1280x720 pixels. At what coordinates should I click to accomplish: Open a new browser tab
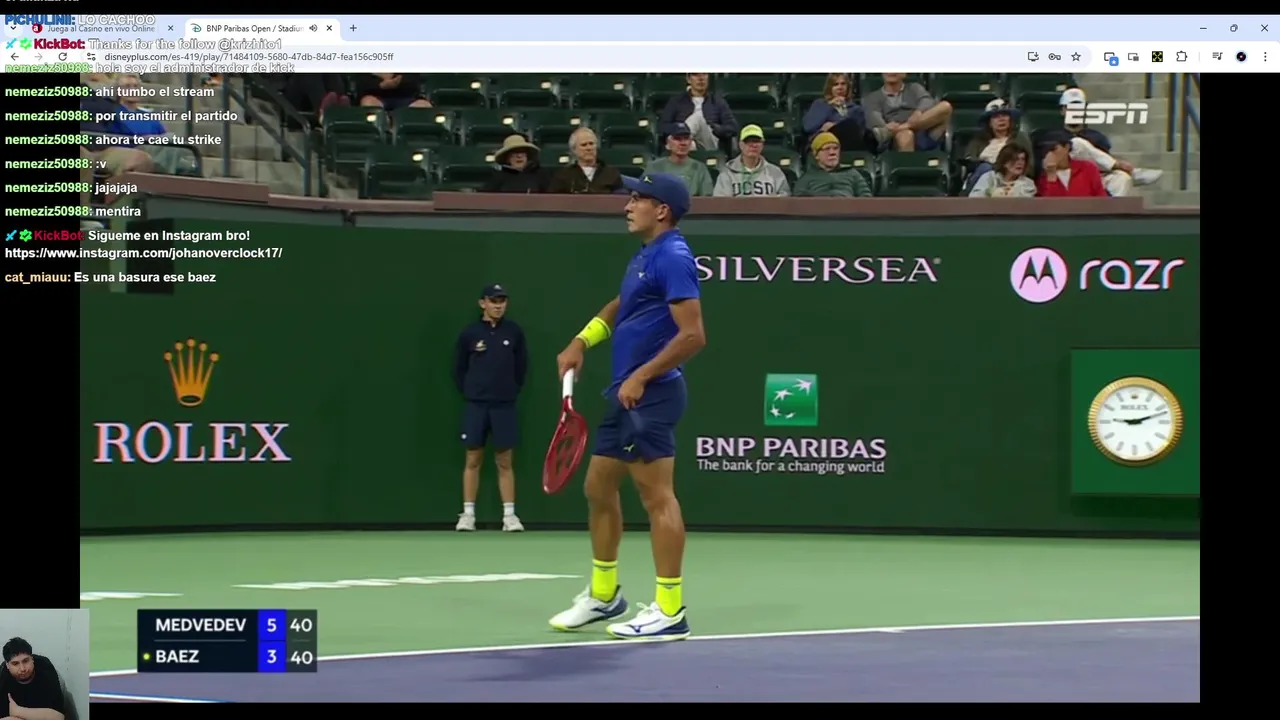353,28
